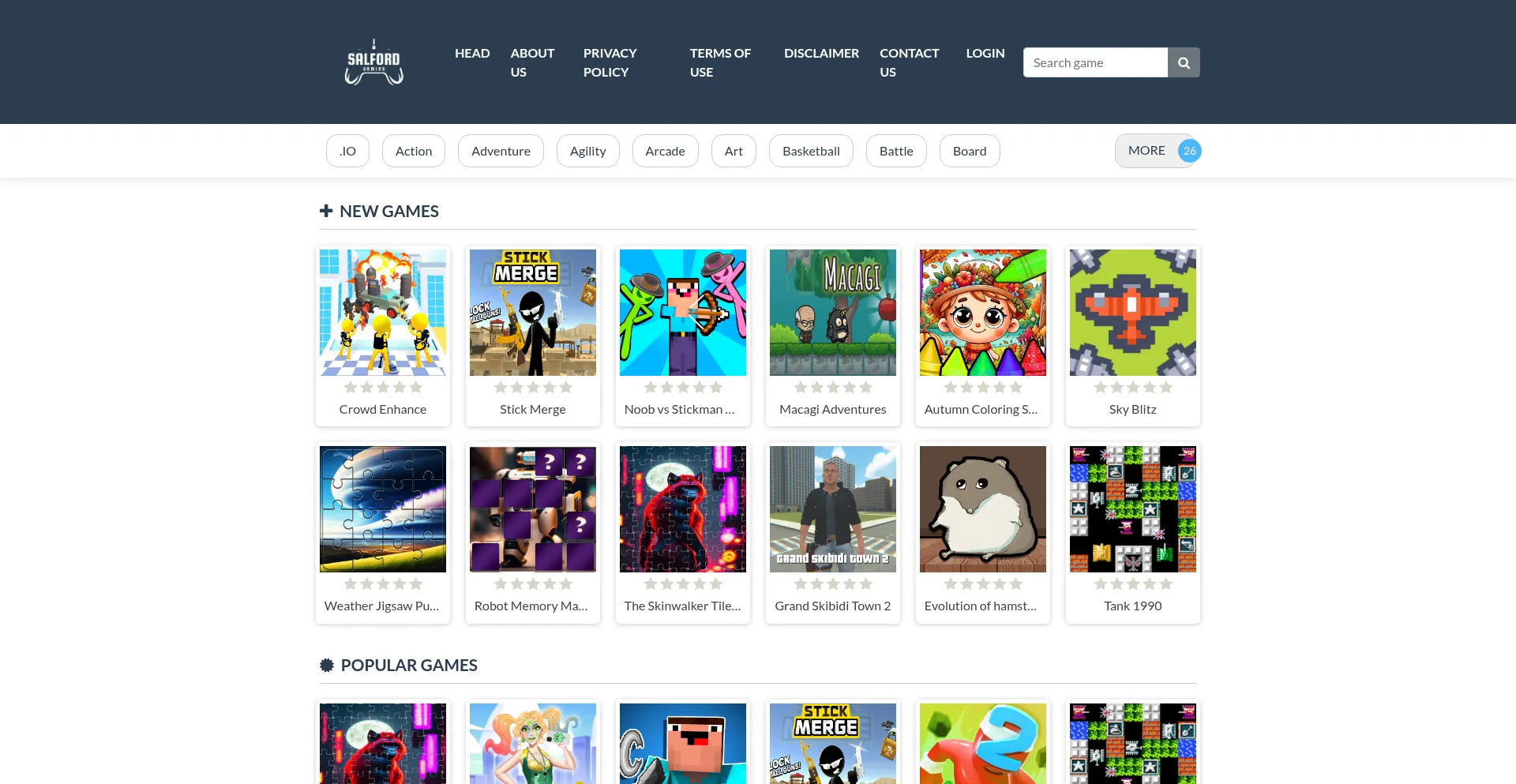Select the .IO category tag
The width and height of the screenshot is (1516, 784).
coord(347,151)
